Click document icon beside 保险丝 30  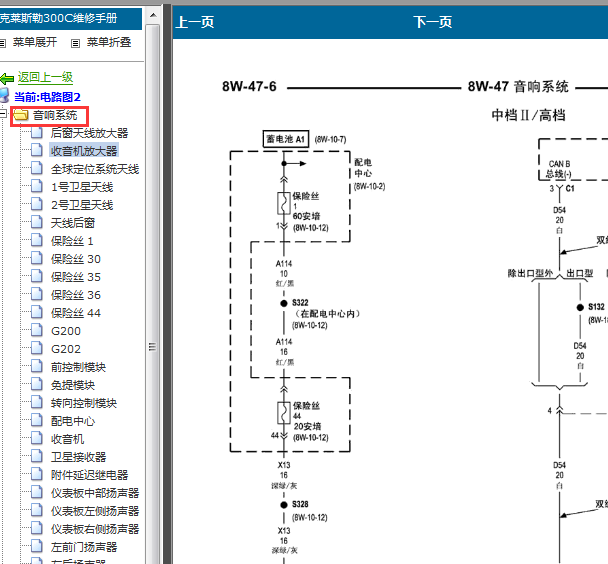click(37, 258)
